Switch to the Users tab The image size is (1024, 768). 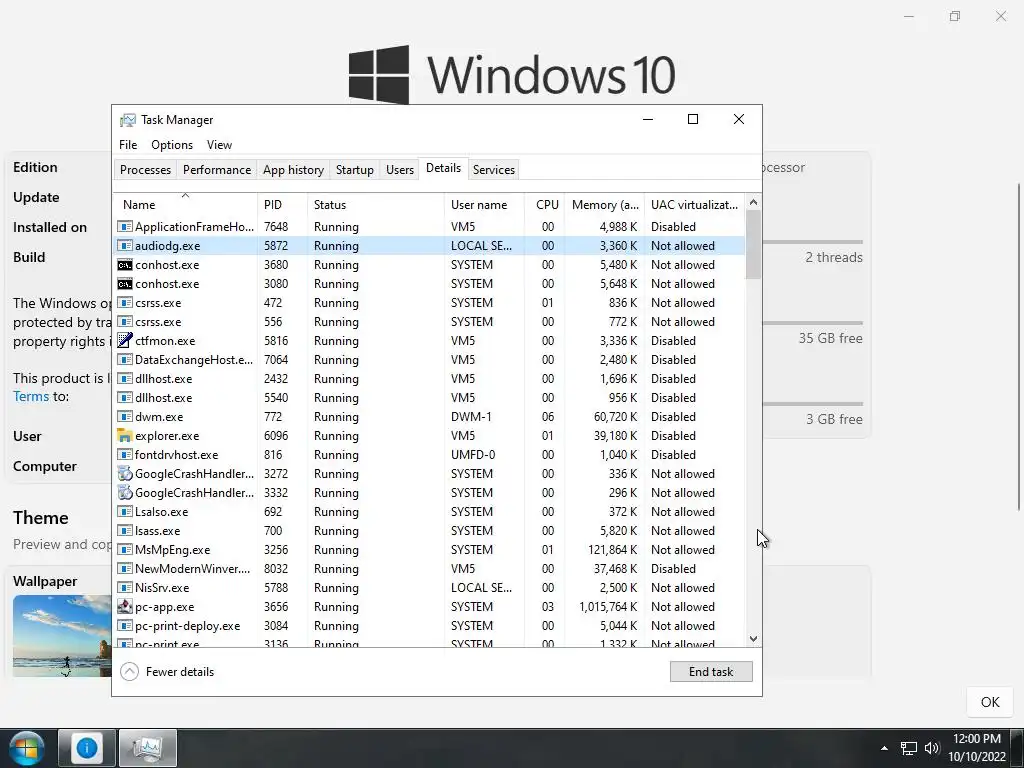pos(400,170)
